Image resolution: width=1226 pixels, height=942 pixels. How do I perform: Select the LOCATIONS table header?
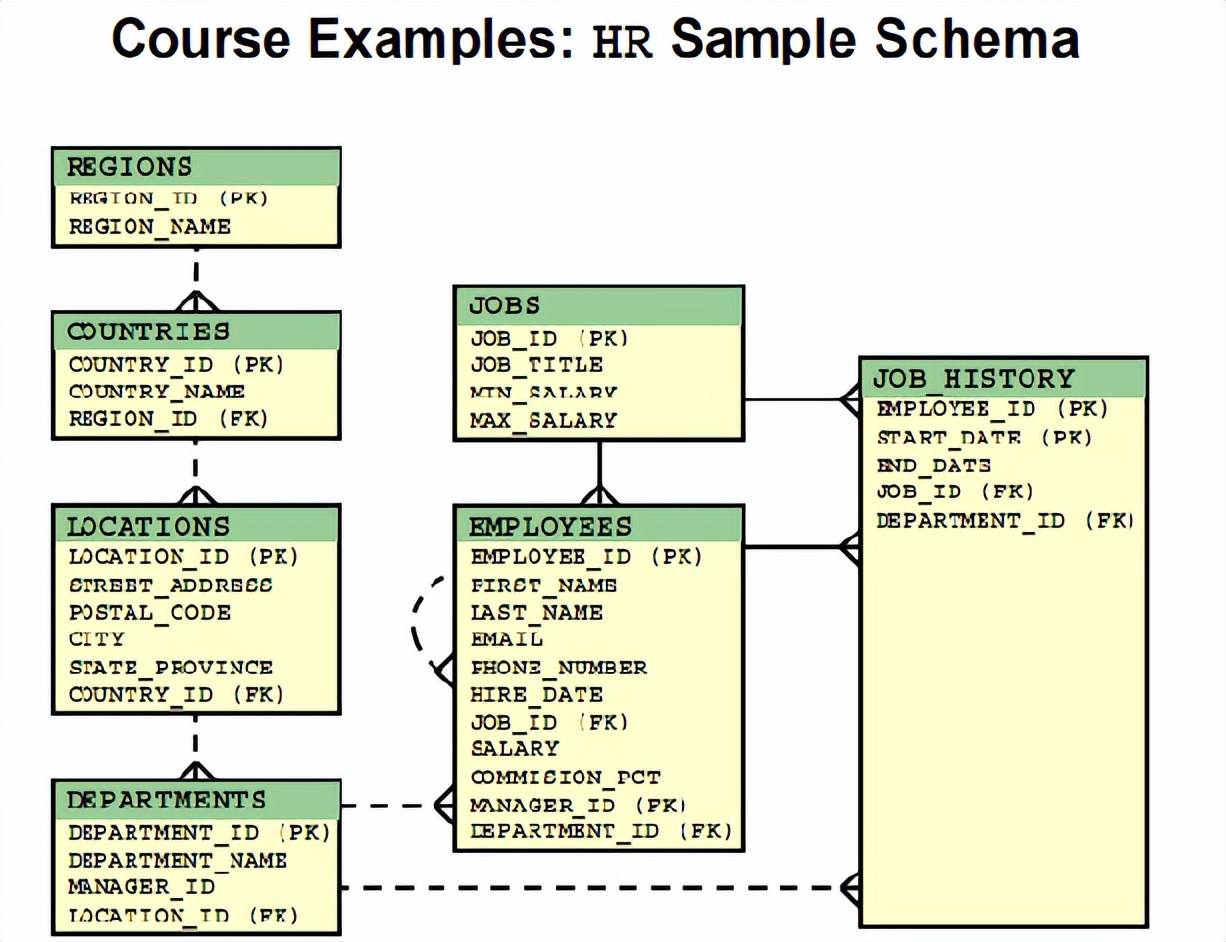coord(147,526)
